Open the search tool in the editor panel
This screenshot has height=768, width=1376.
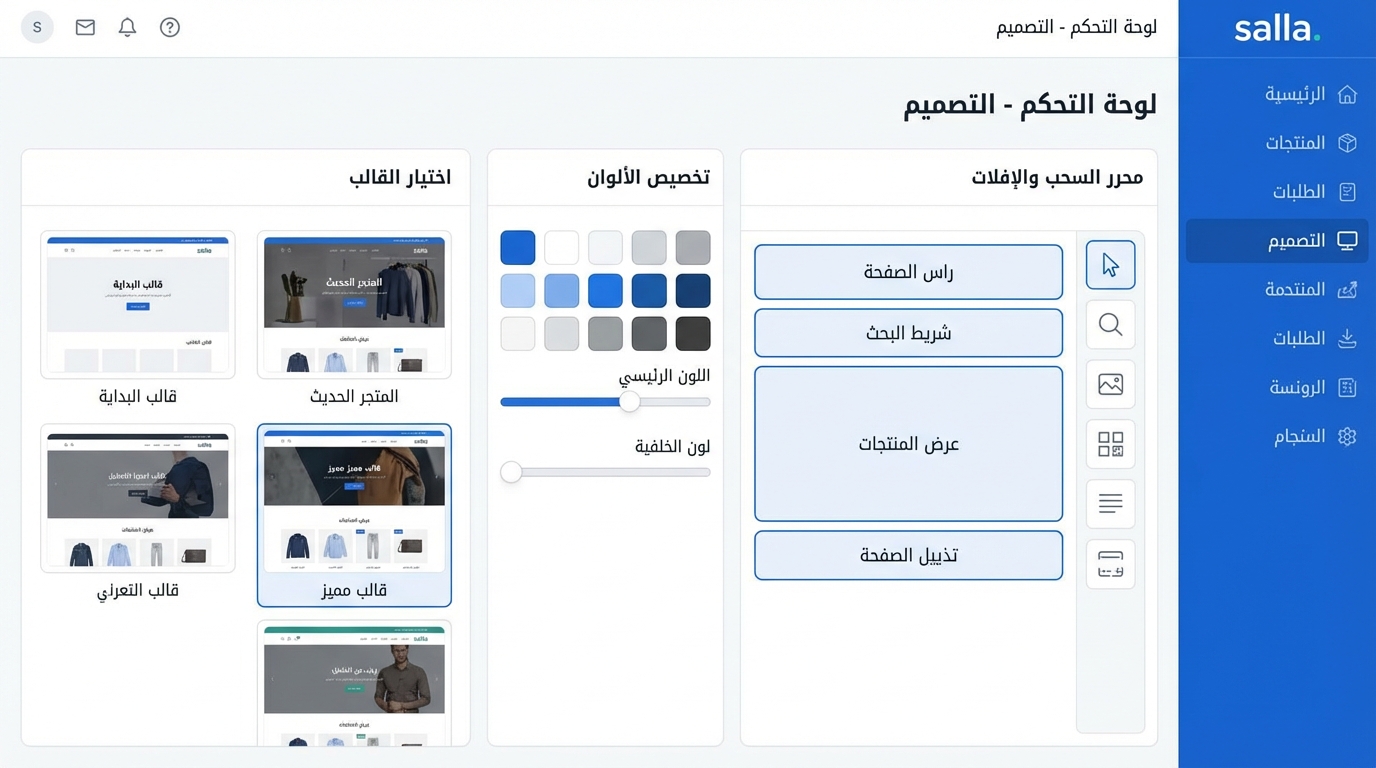click(1110, 324)
